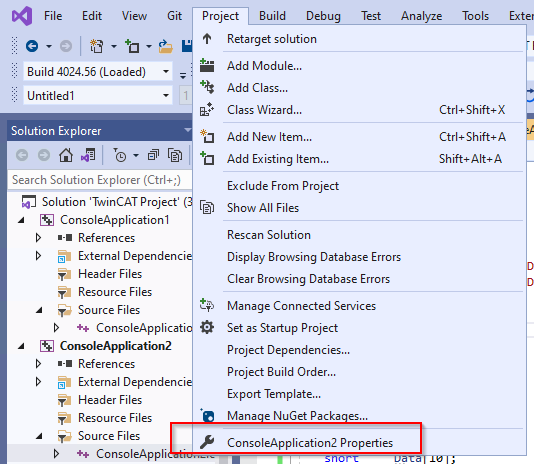Expand External Dependencies under ConsoleApplication1
The width and height of the screenshot is (534, 464).
point(38,256)
